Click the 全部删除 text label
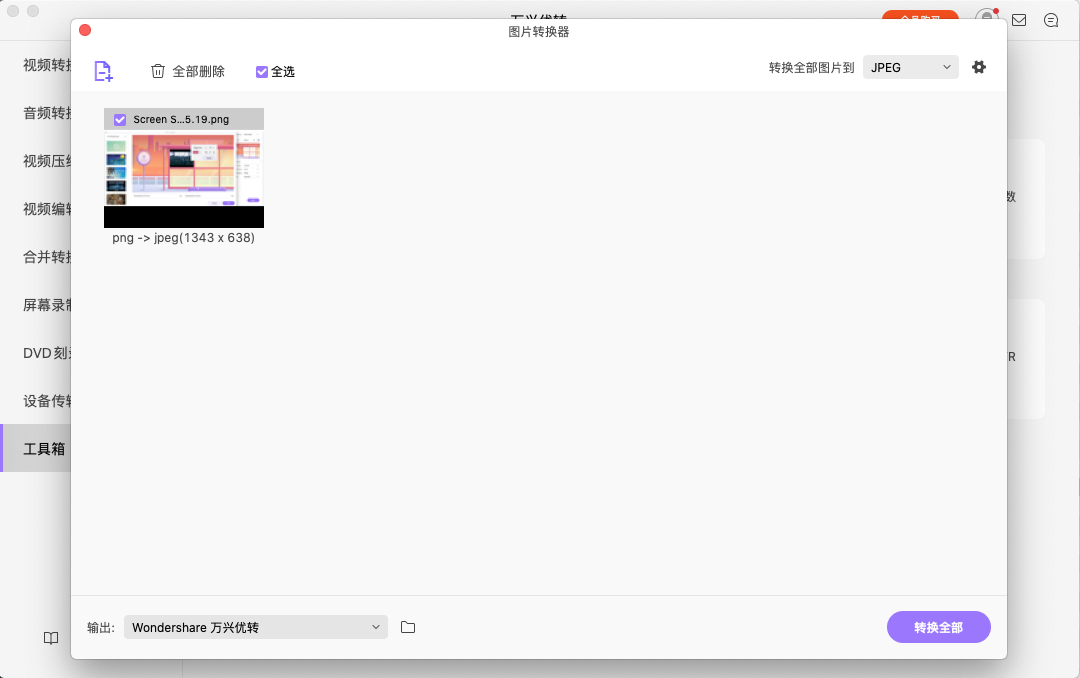This screenshot has width=1080, height=678. (x=198, y=72)
